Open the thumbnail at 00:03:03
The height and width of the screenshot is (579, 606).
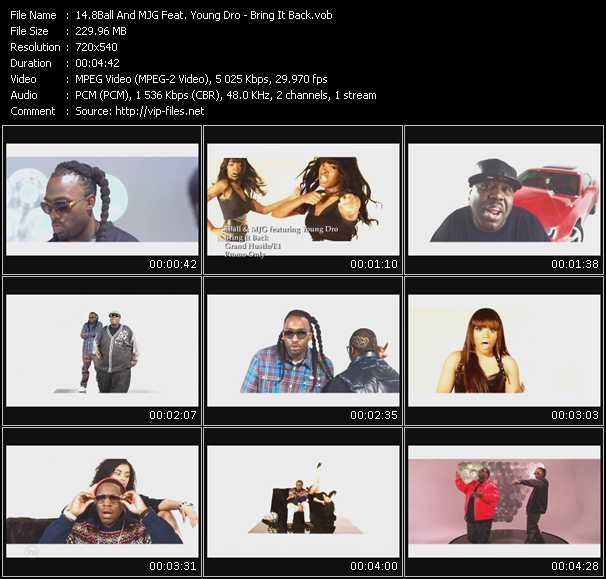(x=504, y=350)
